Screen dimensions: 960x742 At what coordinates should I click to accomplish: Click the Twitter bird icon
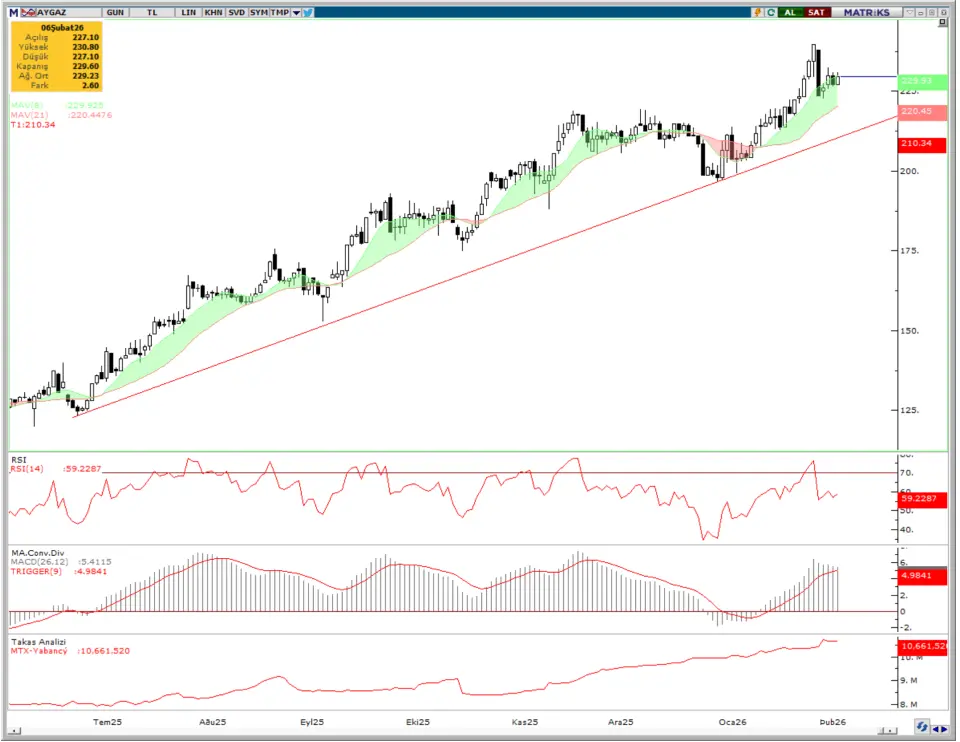click(307, 12)
